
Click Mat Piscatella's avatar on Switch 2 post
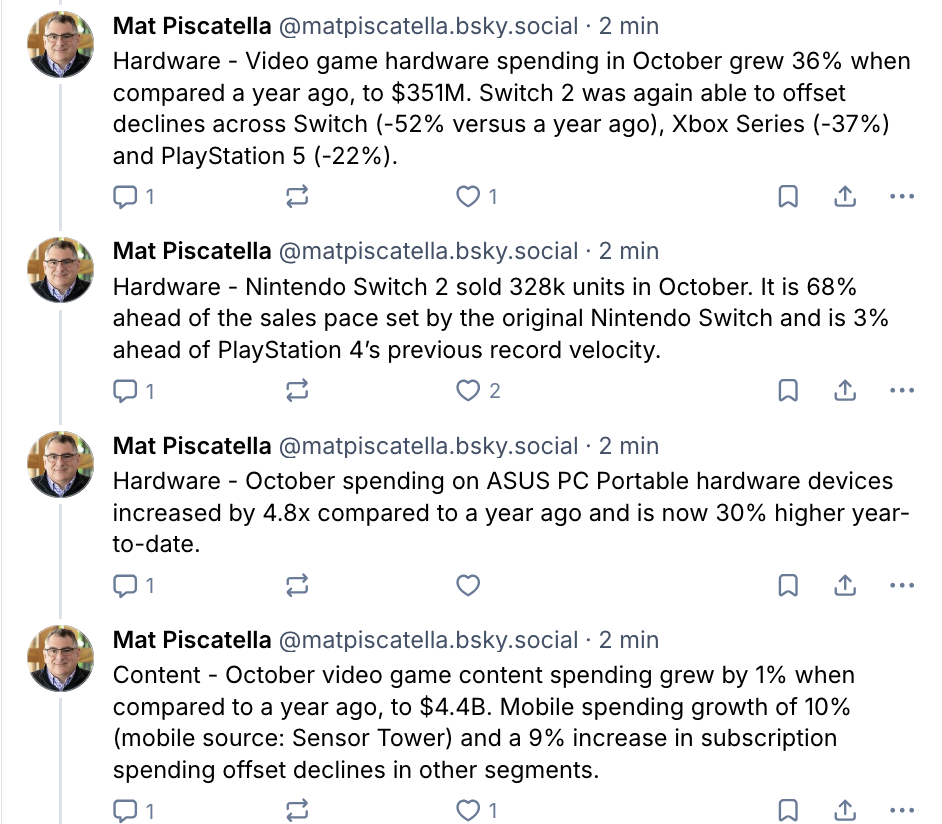(62, 269)
